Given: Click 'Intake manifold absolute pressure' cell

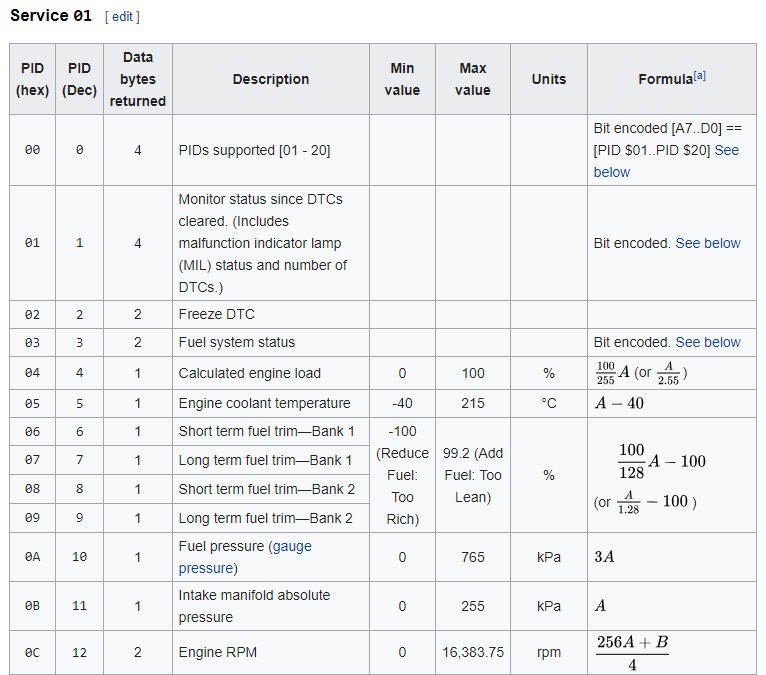Looking at the screenshot, I should (x=254, y=606).
